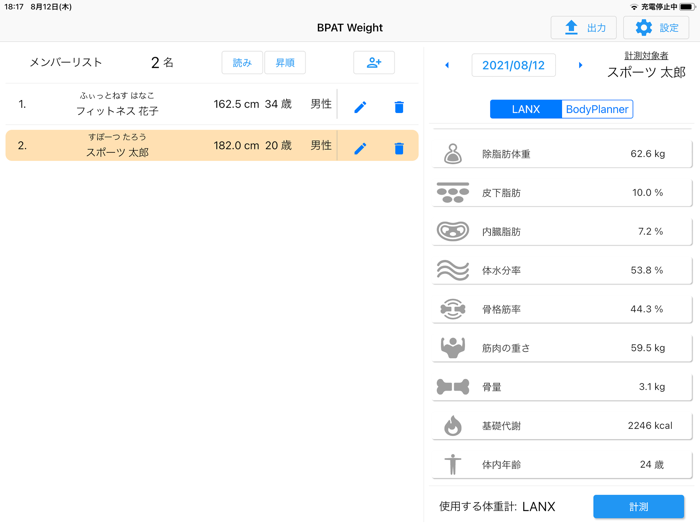Image resolution: width=700 pixels, height=525 pixels.
Task: Edit フィットネス 花子 with the pencil icon
Action: [360, 107]
